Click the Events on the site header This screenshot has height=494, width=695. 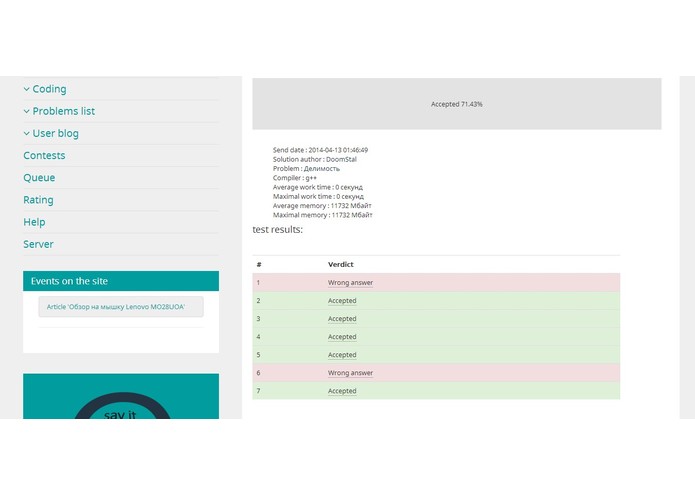pyautogui.click(x=121, y=281)
